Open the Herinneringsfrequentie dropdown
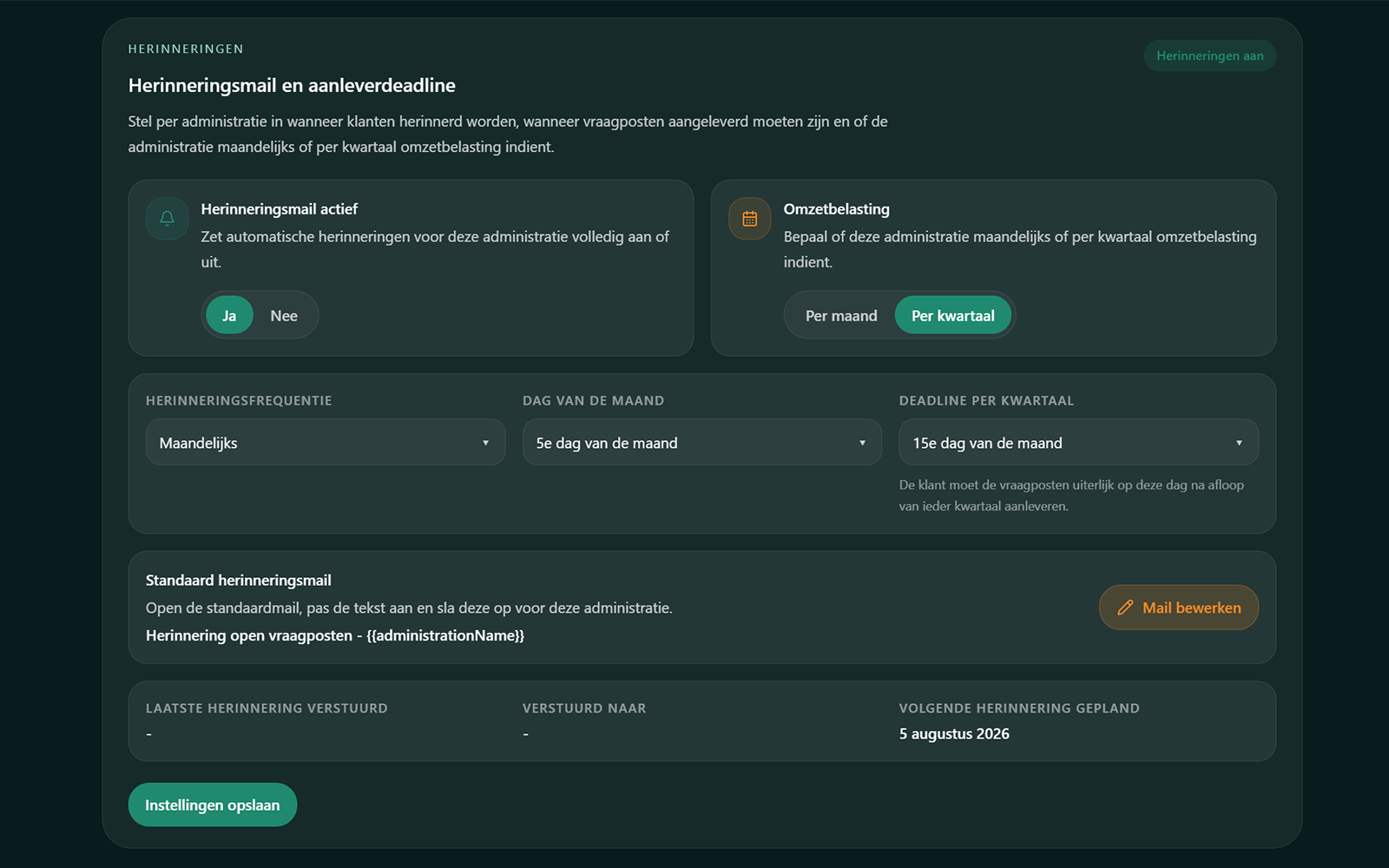Image resolution: width=1389 pixels, height=868 pixels. [326, 443]
